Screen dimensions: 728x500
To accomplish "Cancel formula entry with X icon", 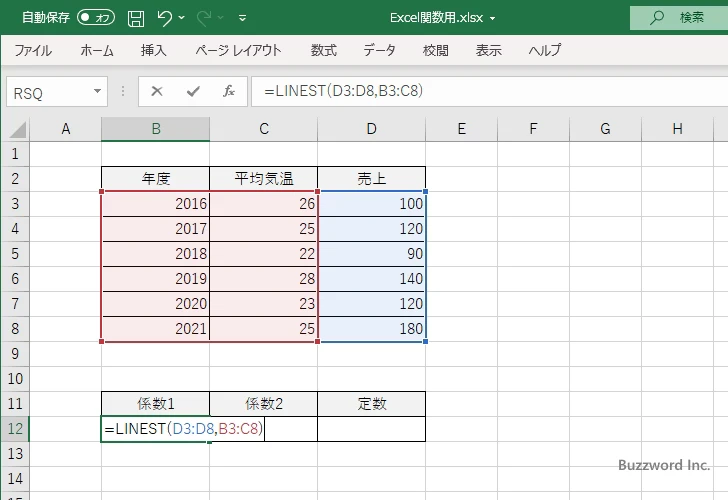I will [x=157, y=91].
